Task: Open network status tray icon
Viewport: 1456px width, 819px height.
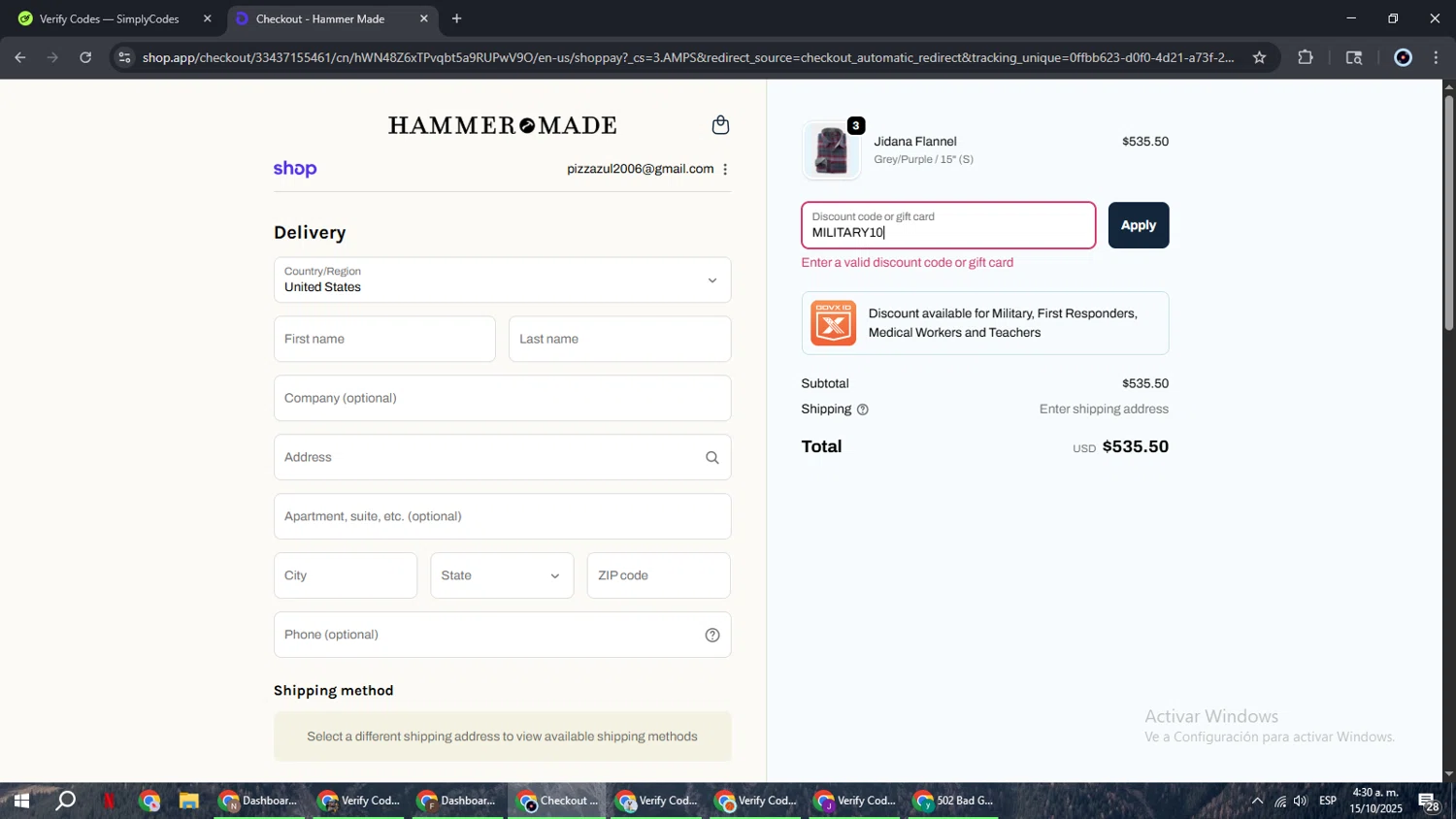Action: click(x=1280, y=801)
